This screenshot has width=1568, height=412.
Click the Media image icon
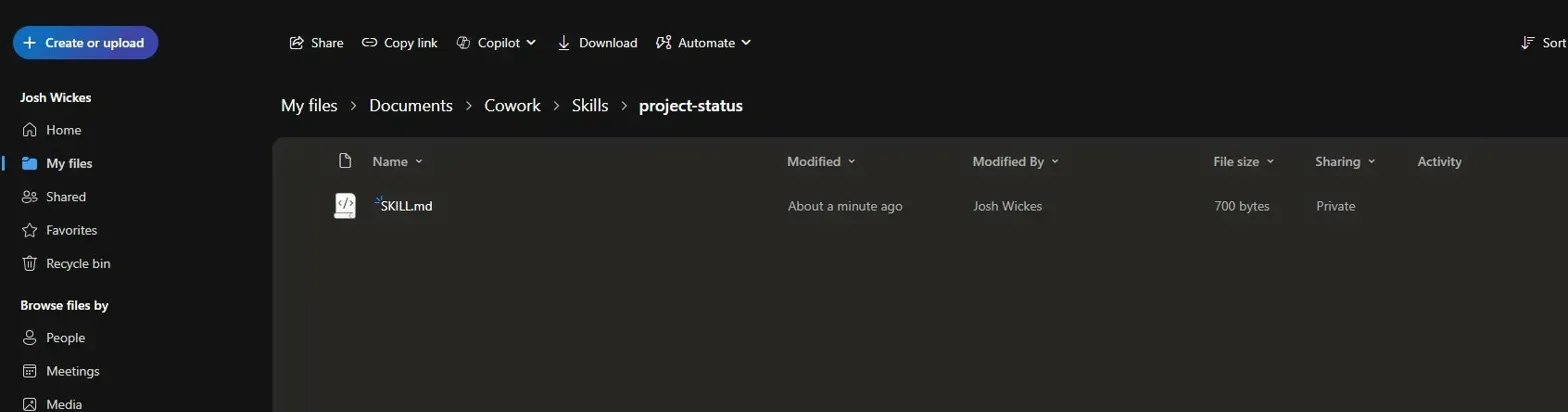(x=29, y=404)
